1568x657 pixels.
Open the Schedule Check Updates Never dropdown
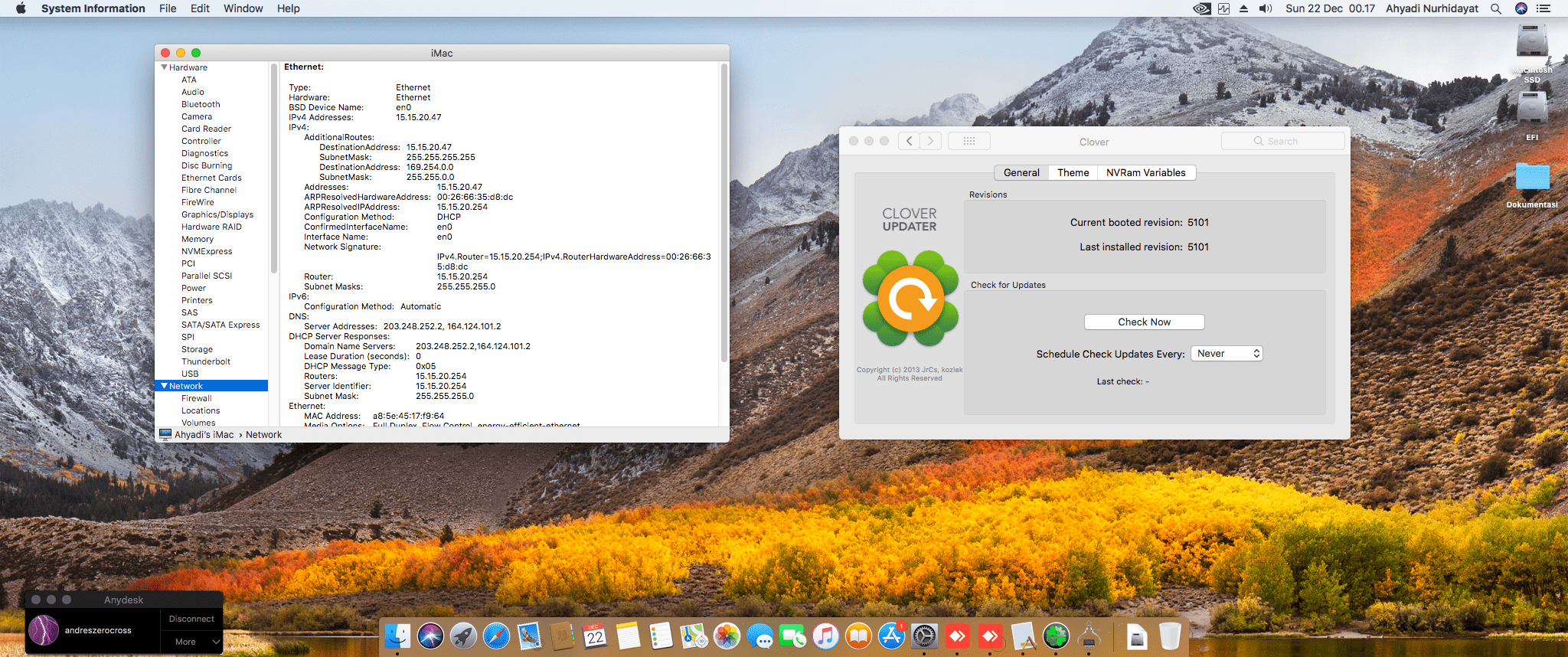[x=1227, y=354]
